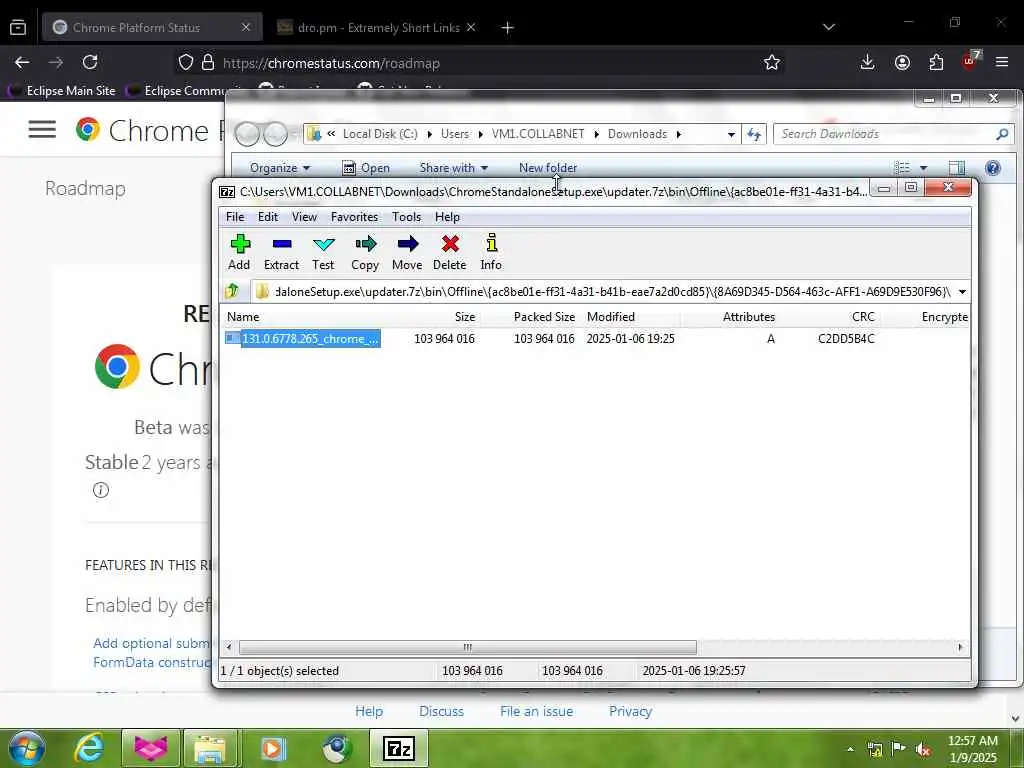Click the Discuss link in page footer
The image size is (1024, 768).
point(441,711)
